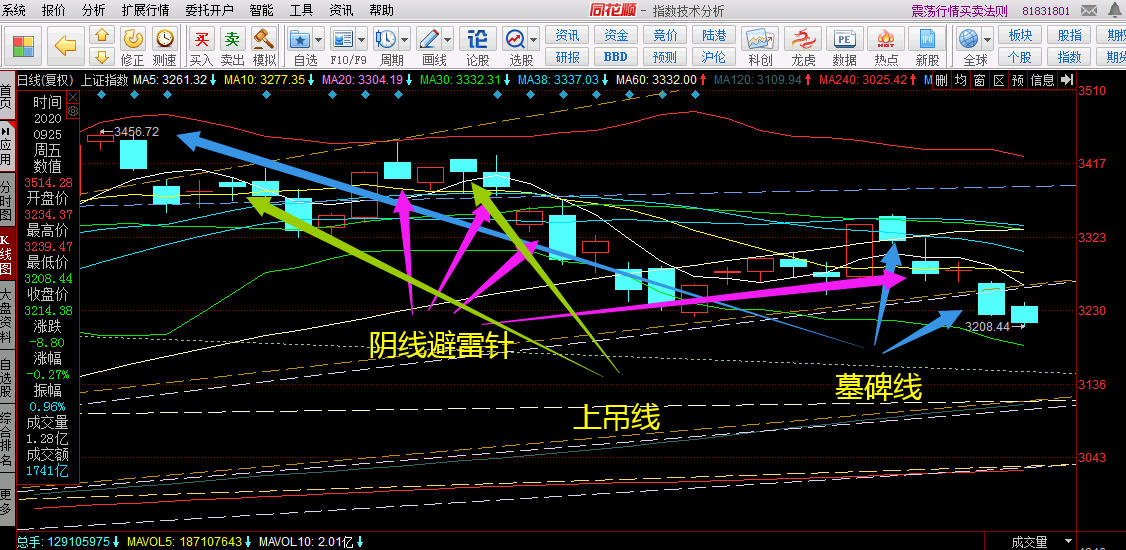The height and width of the screenshot is (550, 1126).
Task: Click the 资金 button
Action: coord(616,35)
